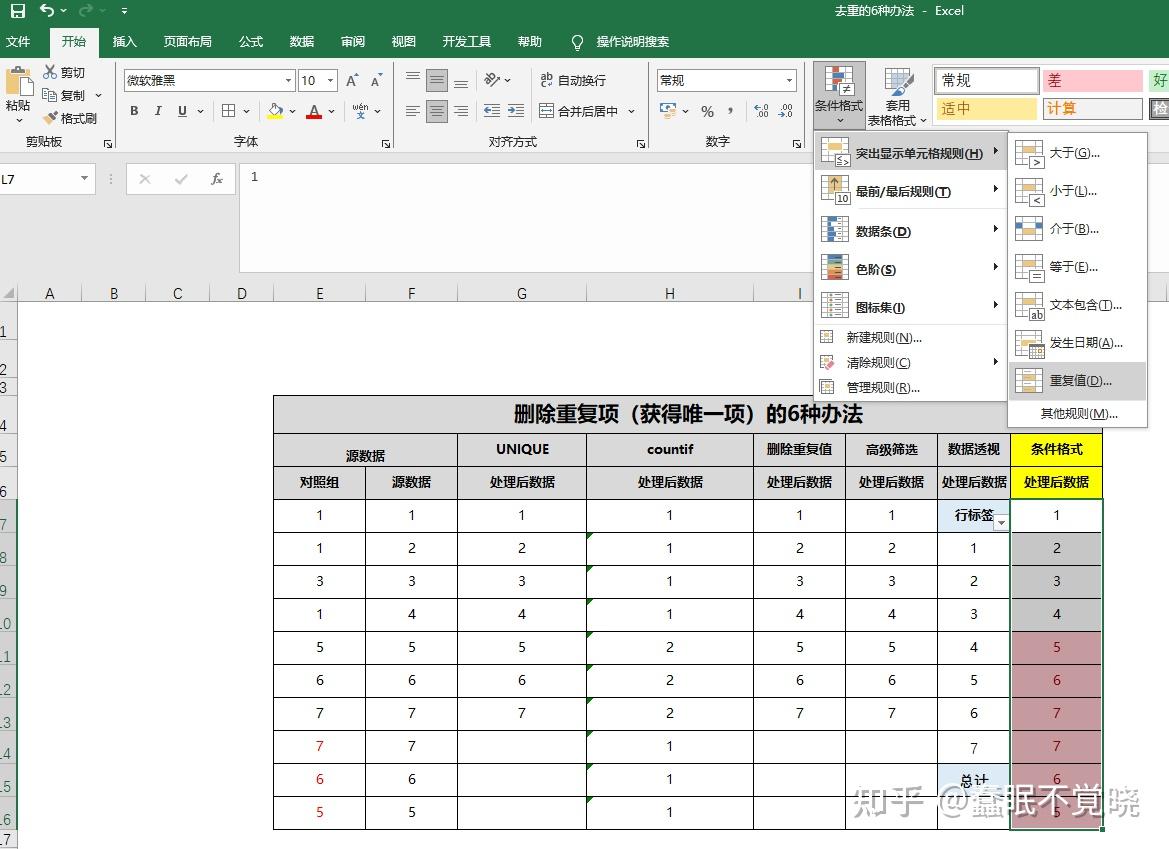Choose 清除规则(C) menu item
The height and width of the screenshot is (849, 1169).
point(910,362)
